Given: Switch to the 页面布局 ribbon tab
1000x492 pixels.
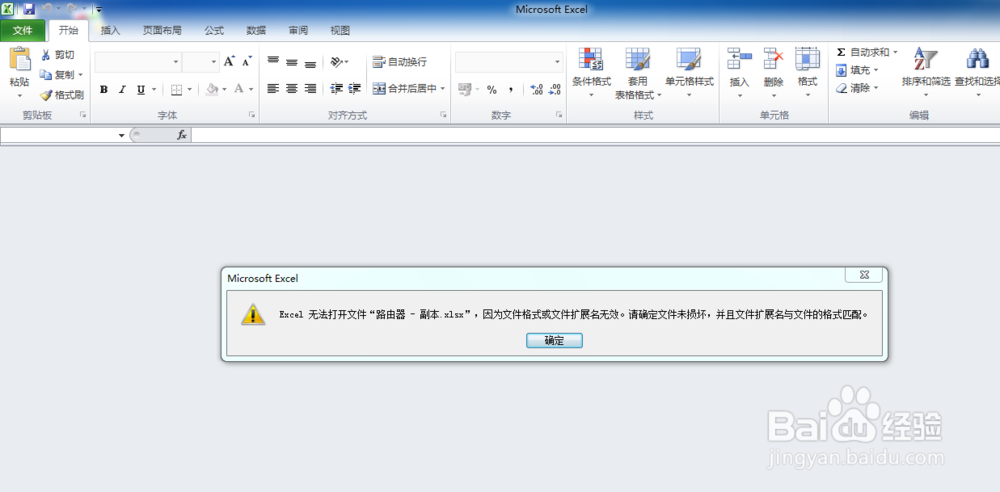Looking at the screenshot, I should [162, 30].
